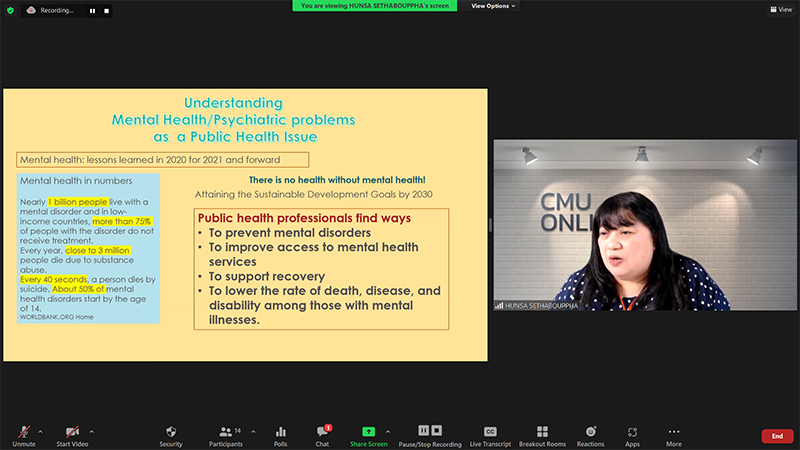Click 'To prevent mental disorders' bullet
Viewport: 800px width, 450px height.
(290, 233)
